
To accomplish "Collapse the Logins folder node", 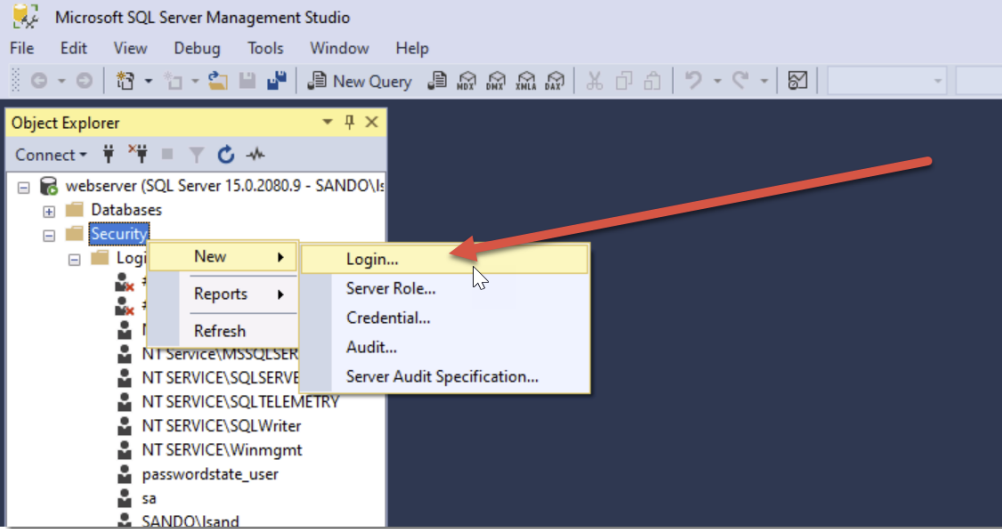I will pos(74,259).
